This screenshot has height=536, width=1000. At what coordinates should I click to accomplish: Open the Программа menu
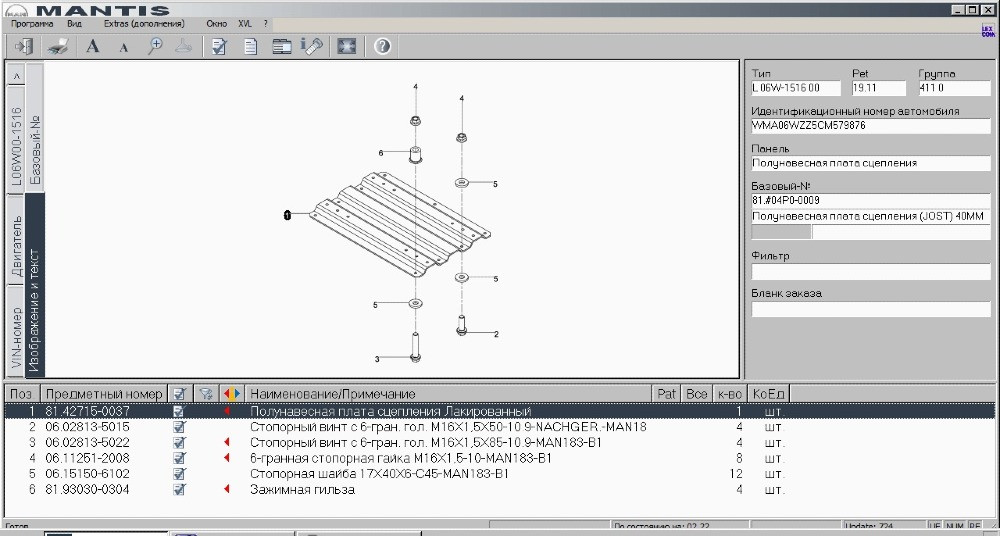click(32, 23)
